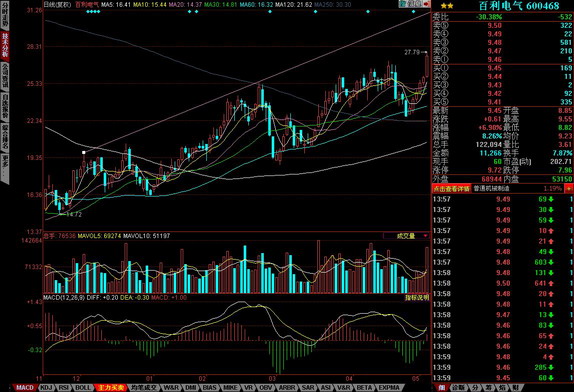
Task: Click the 13:58 trade with volume 641
Action: (x=502, y=283)
